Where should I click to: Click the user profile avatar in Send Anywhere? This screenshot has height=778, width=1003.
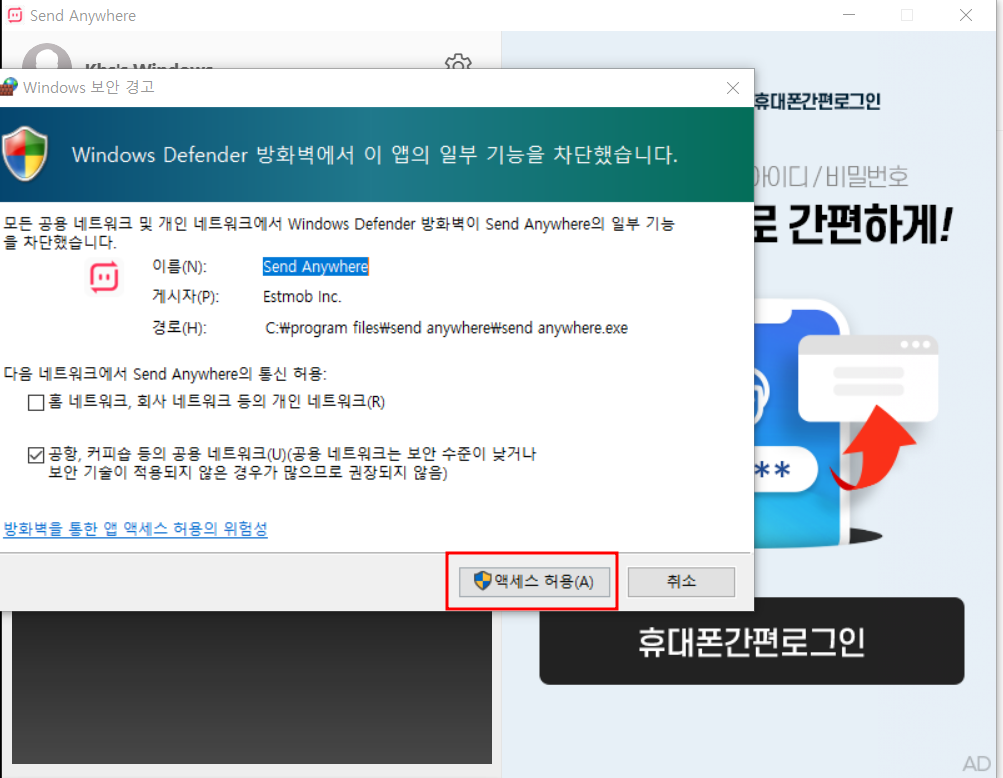tap(47, 58)
